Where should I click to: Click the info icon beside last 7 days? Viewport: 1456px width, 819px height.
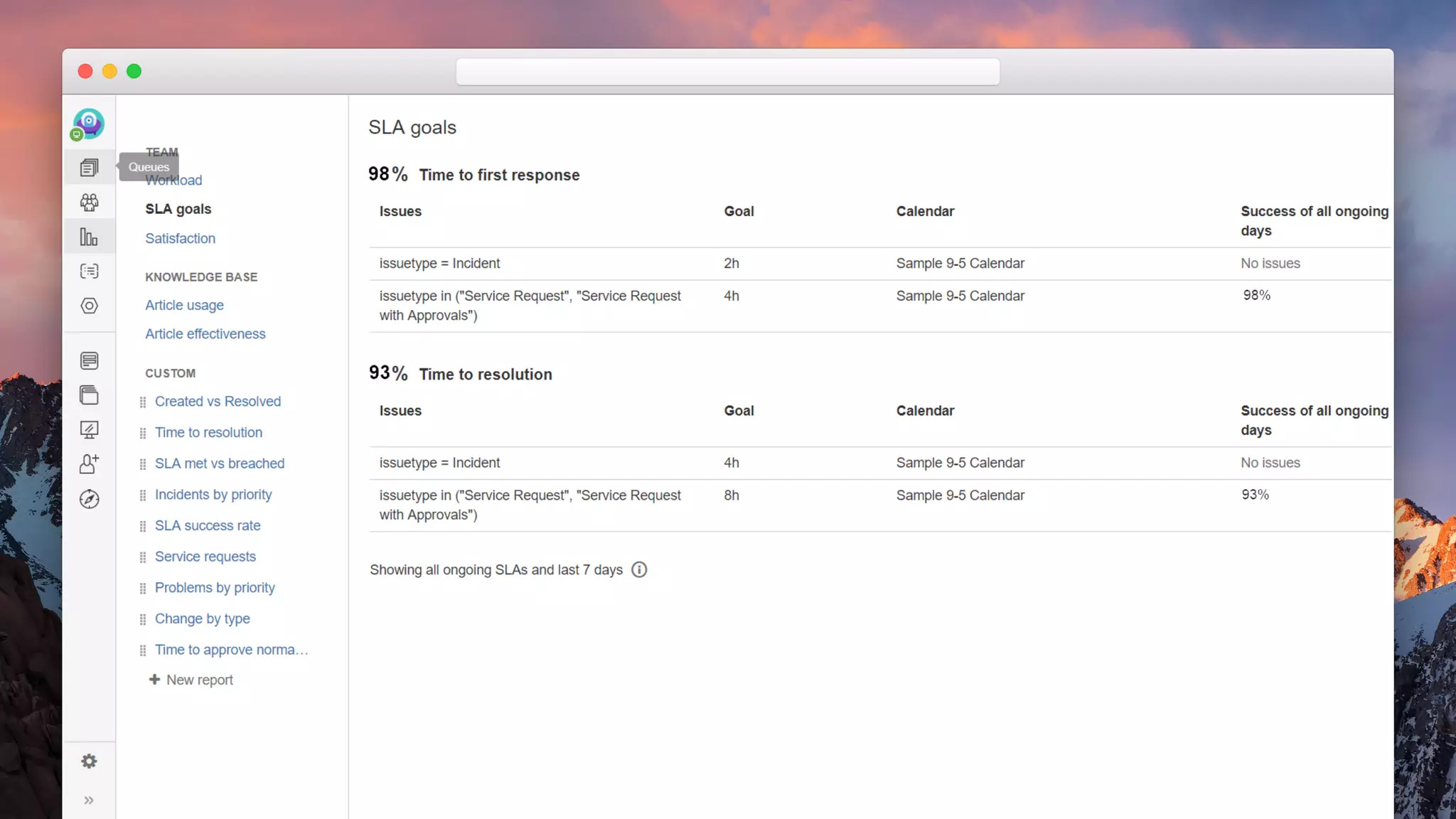coord(639,569)
